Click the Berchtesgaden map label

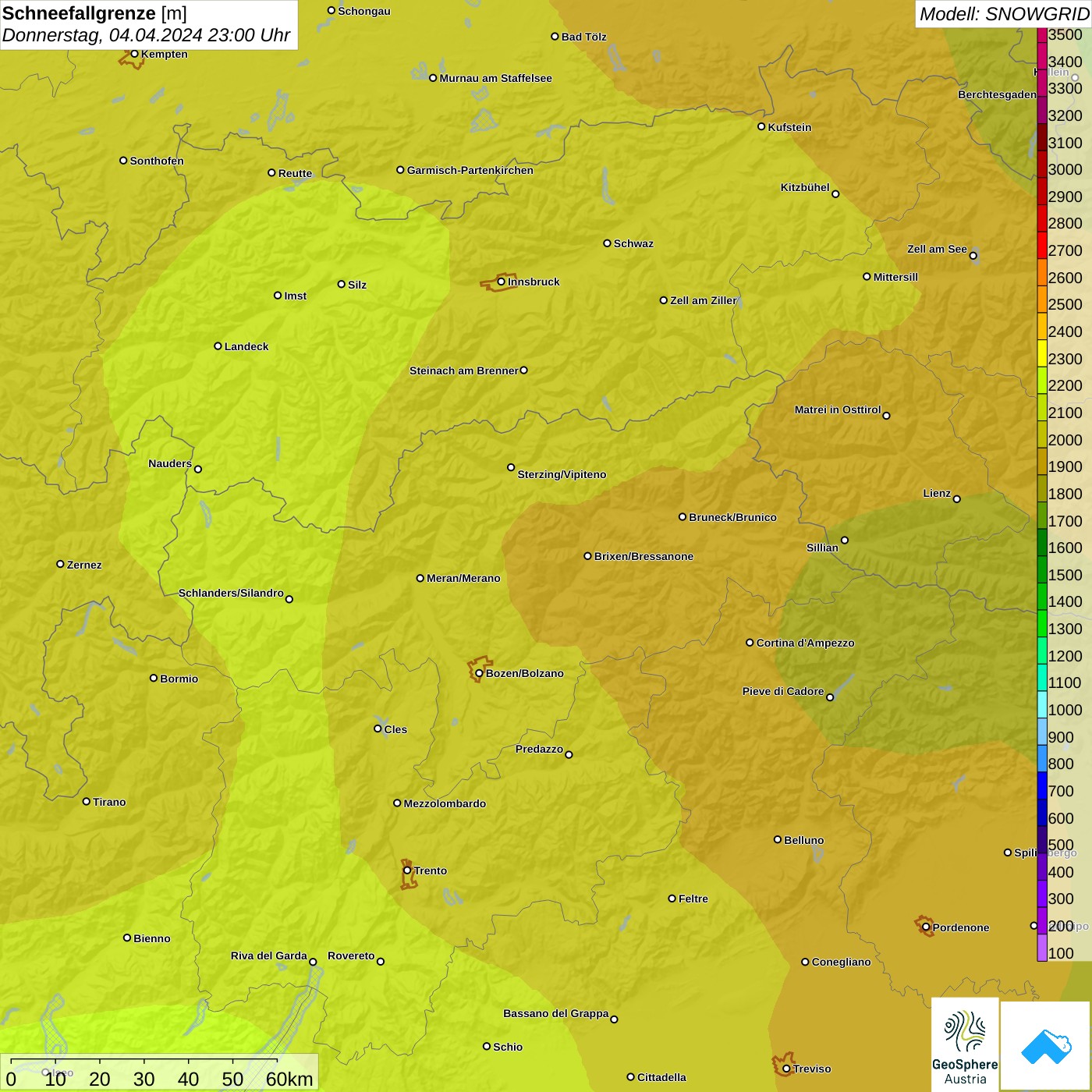pyautogui.click(x=998, y=94)
